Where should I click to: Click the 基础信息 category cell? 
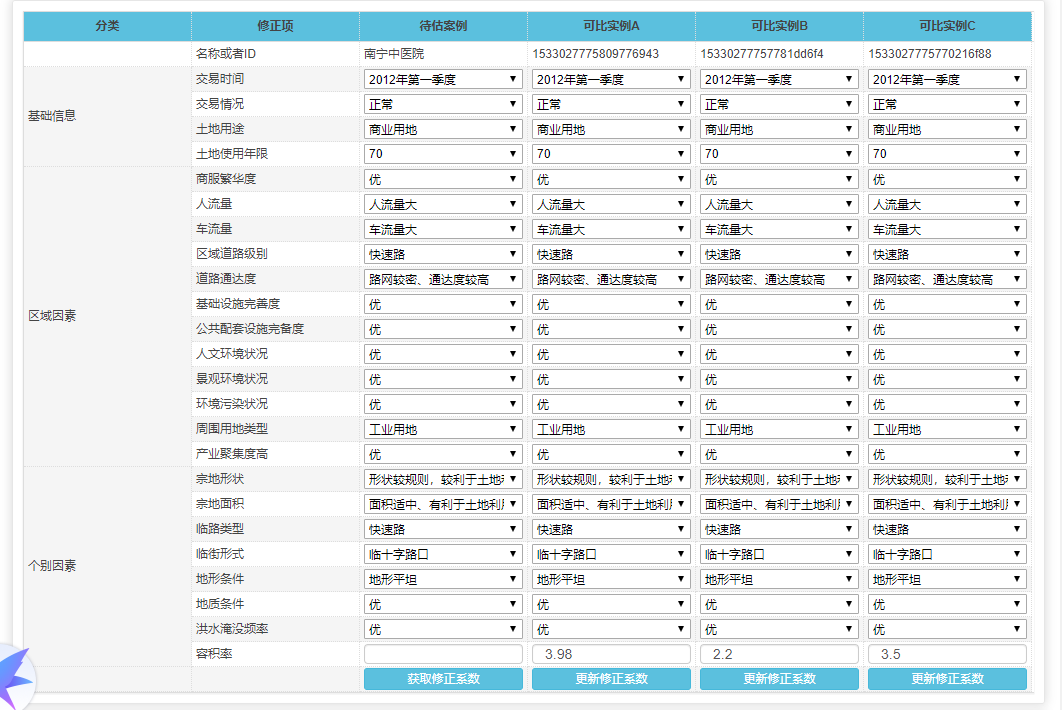pos(107,117)
